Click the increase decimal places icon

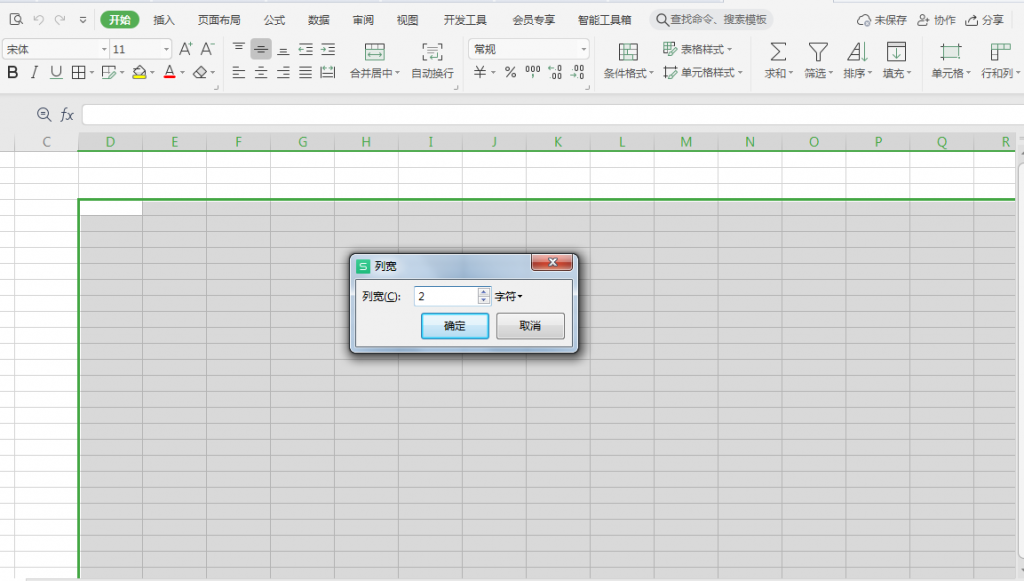coord(555,72)
